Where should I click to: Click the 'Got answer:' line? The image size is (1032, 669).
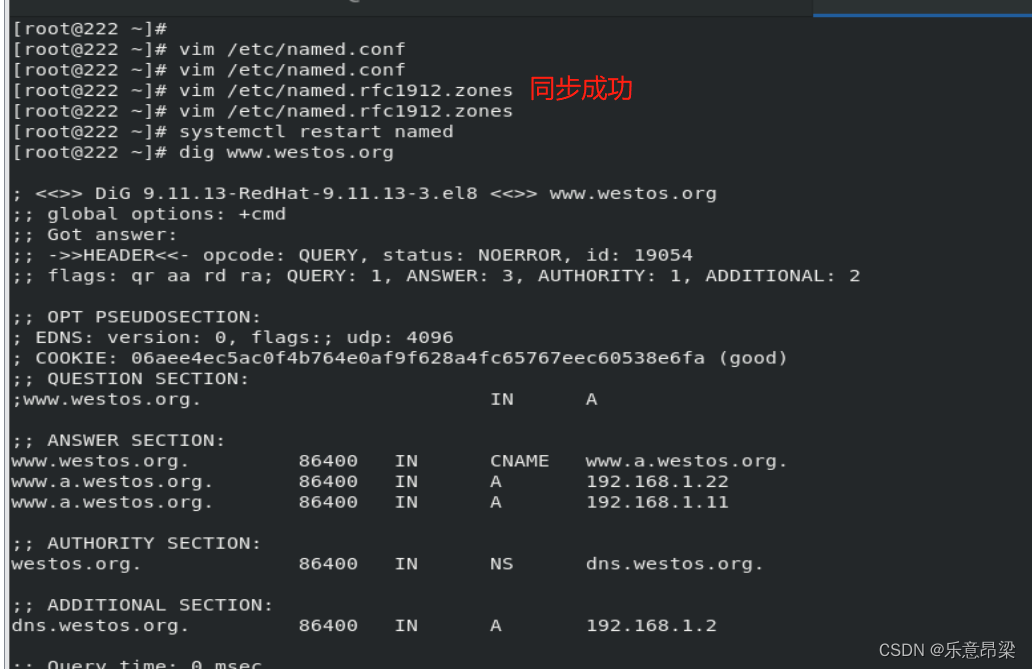[95, 234]
